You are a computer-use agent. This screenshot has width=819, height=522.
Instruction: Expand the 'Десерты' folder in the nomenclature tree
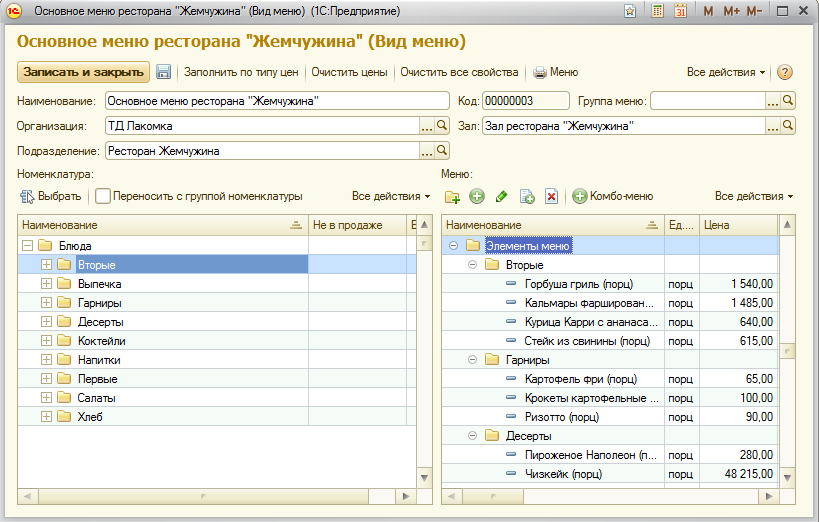[x=46, y=322]
